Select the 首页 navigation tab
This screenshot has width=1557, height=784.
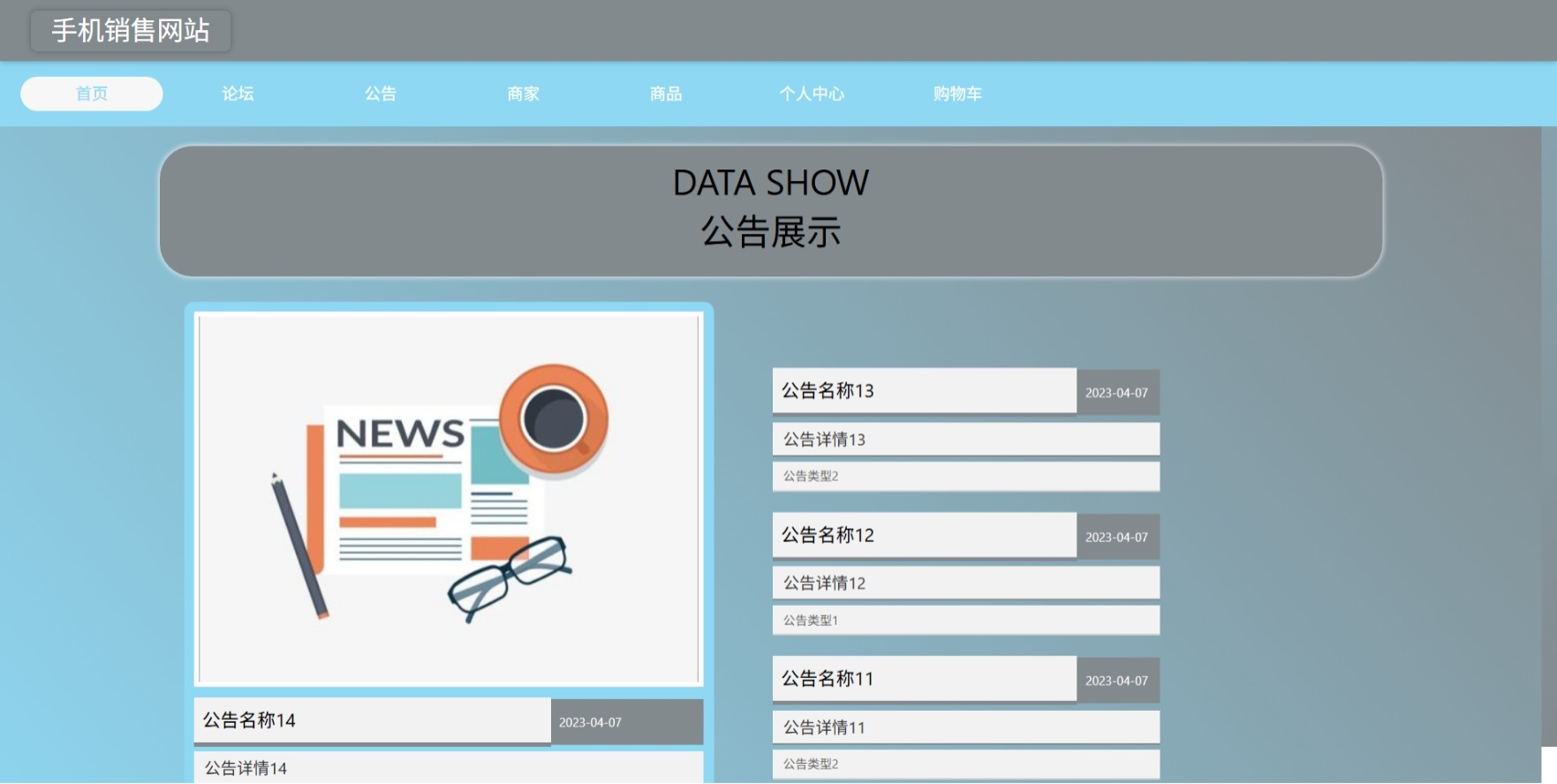(92, 94)
